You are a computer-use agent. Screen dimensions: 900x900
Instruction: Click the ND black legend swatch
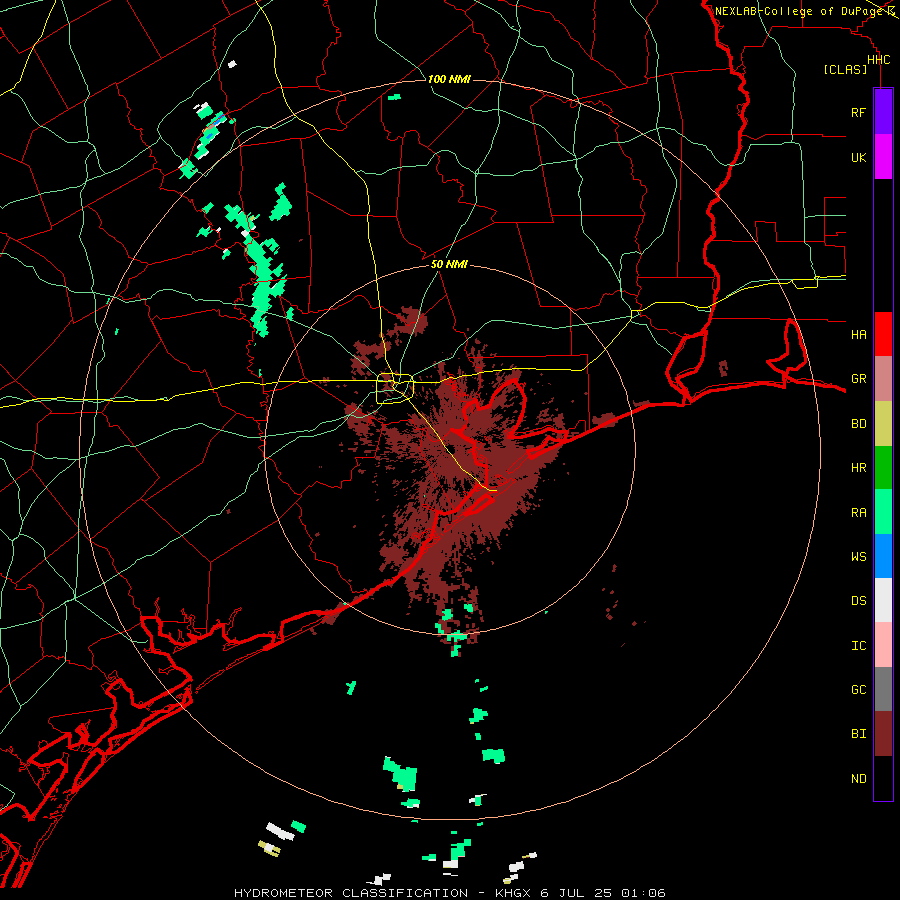click(x=883, y=778)
